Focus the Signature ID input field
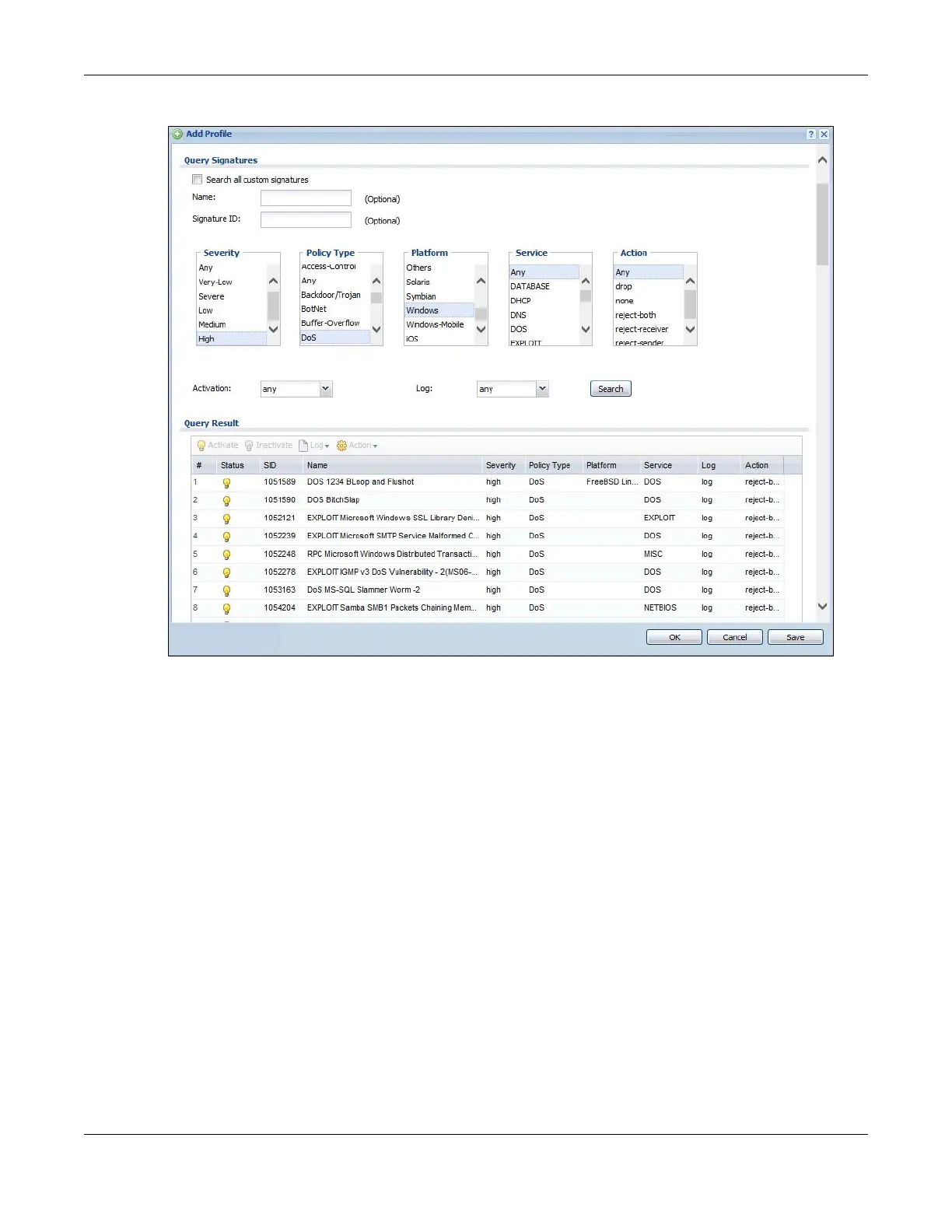 [x=306, y=220]
